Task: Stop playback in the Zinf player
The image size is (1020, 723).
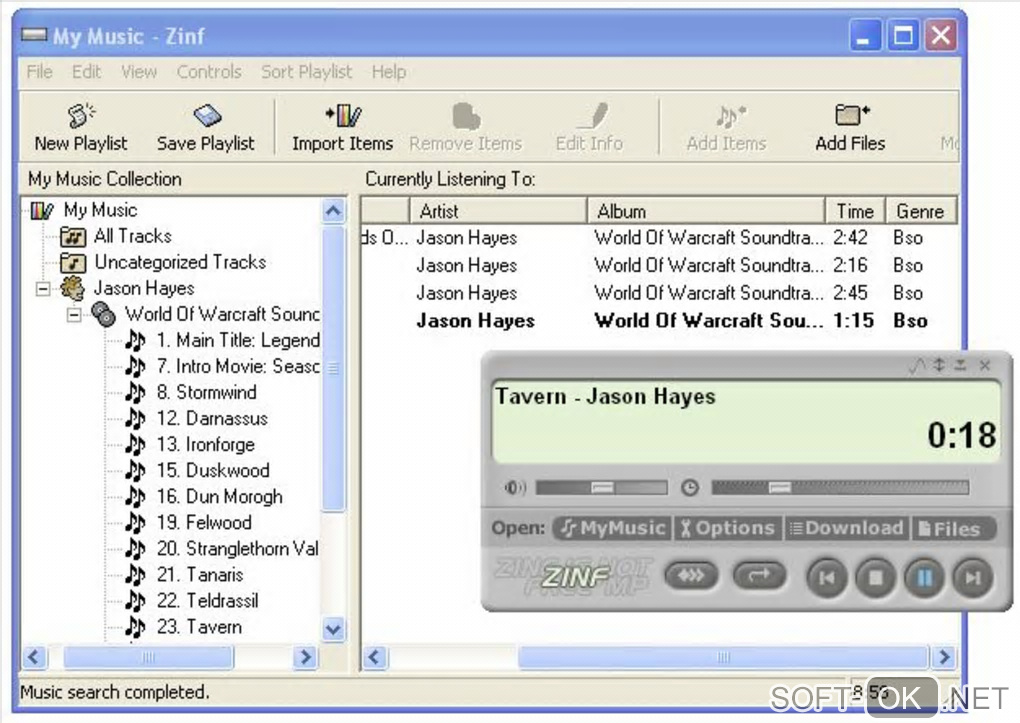Action: [875, 577]
